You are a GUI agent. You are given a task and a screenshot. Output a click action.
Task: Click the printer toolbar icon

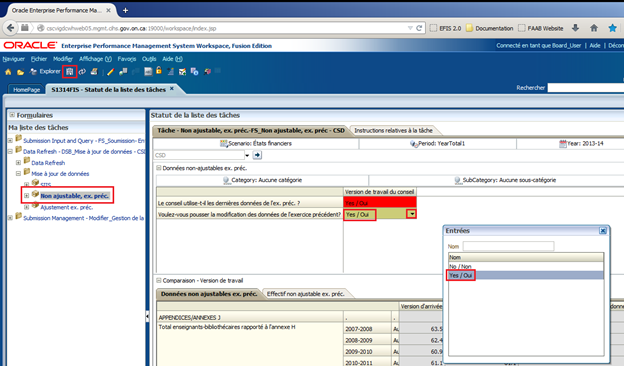[94, 72]
